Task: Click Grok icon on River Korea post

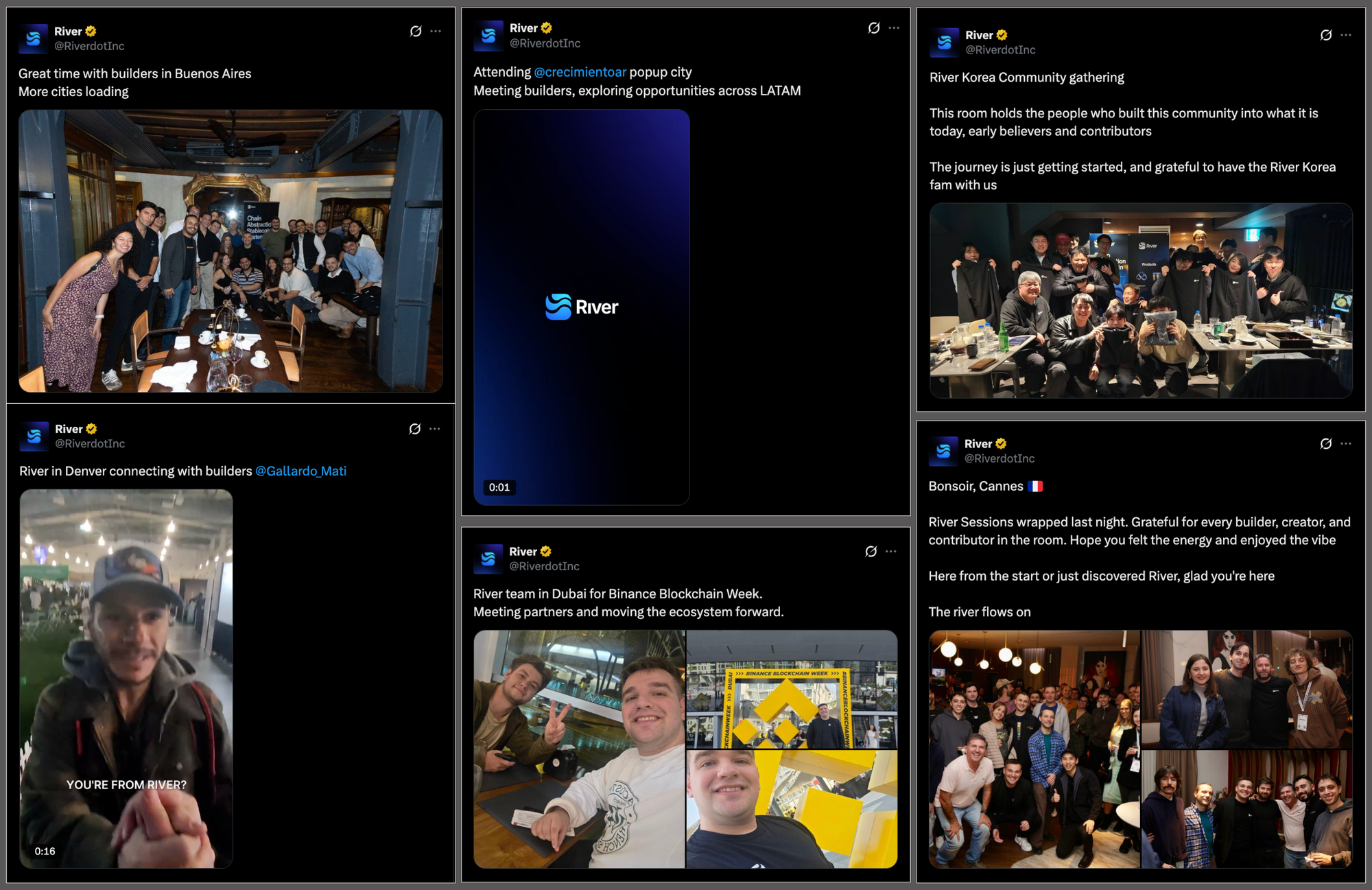Action: [x=1326, y=35]
